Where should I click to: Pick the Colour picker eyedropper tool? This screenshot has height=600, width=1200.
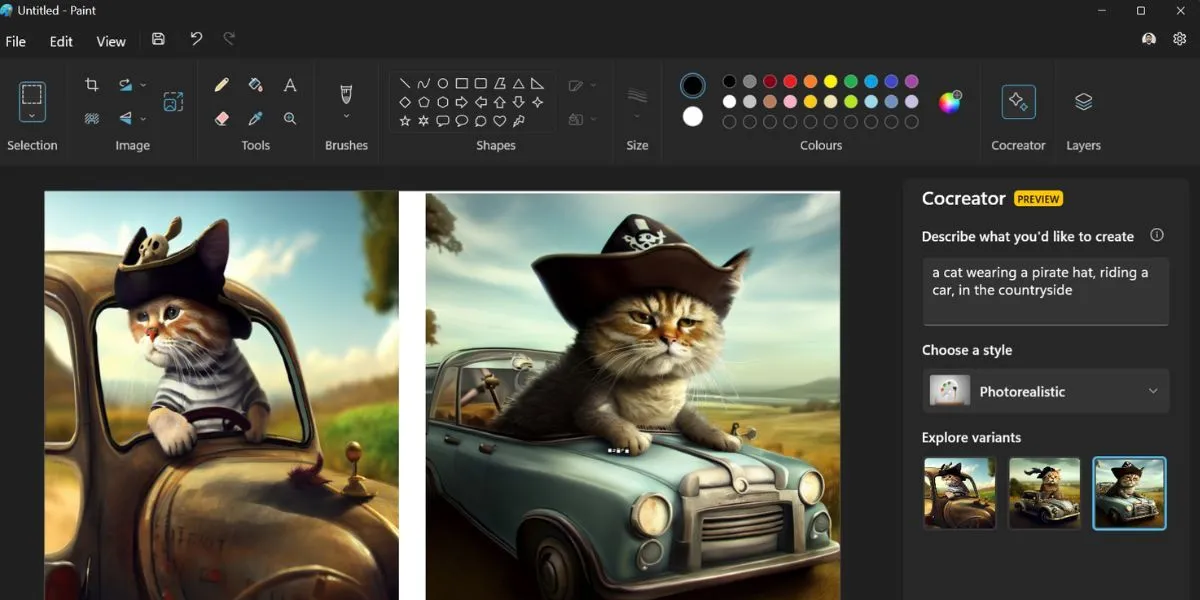coord(255,118)
